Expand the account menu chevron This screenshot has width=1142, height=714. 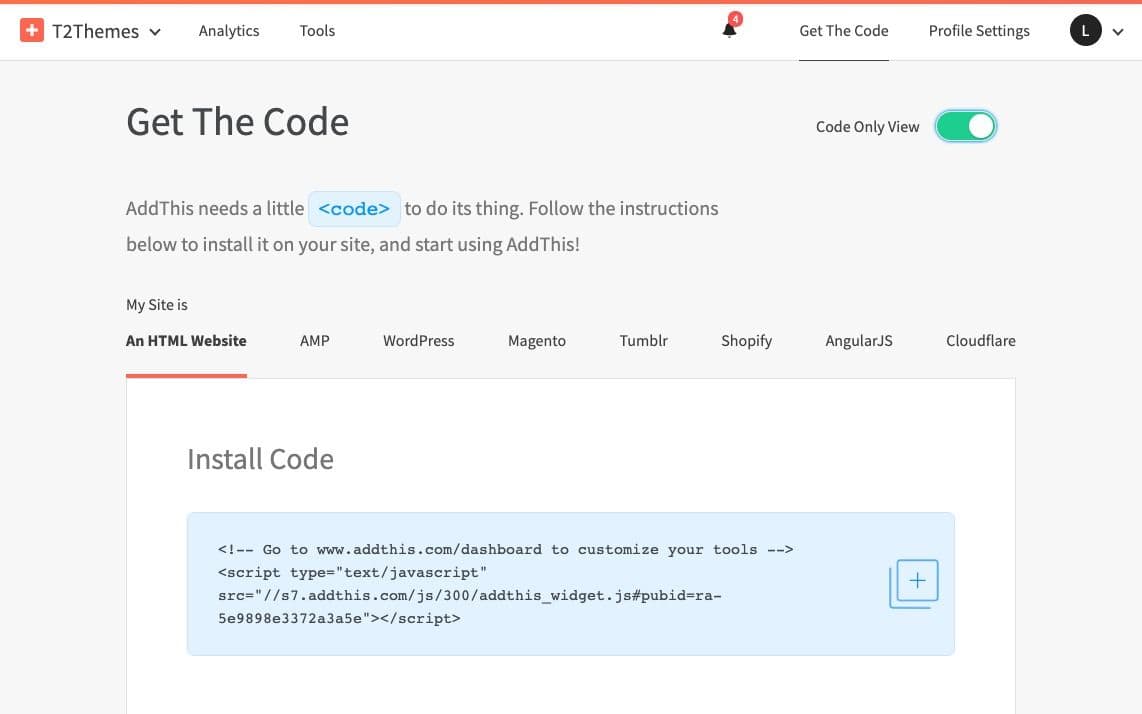coord(1118,31)
